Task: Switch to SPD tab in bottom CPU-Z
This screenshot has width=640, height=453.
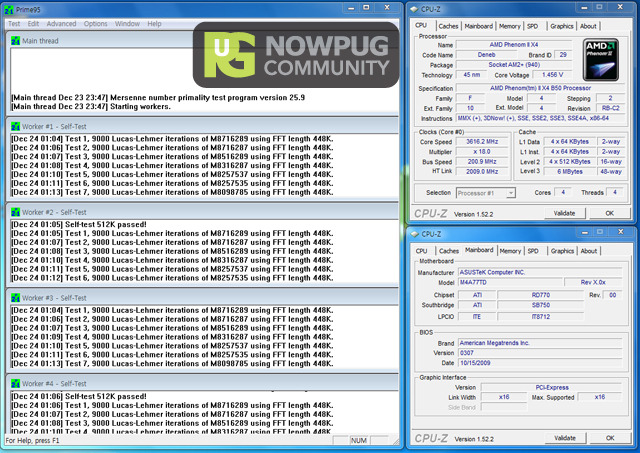Action: pyautogui.click(x=533, y=251)
